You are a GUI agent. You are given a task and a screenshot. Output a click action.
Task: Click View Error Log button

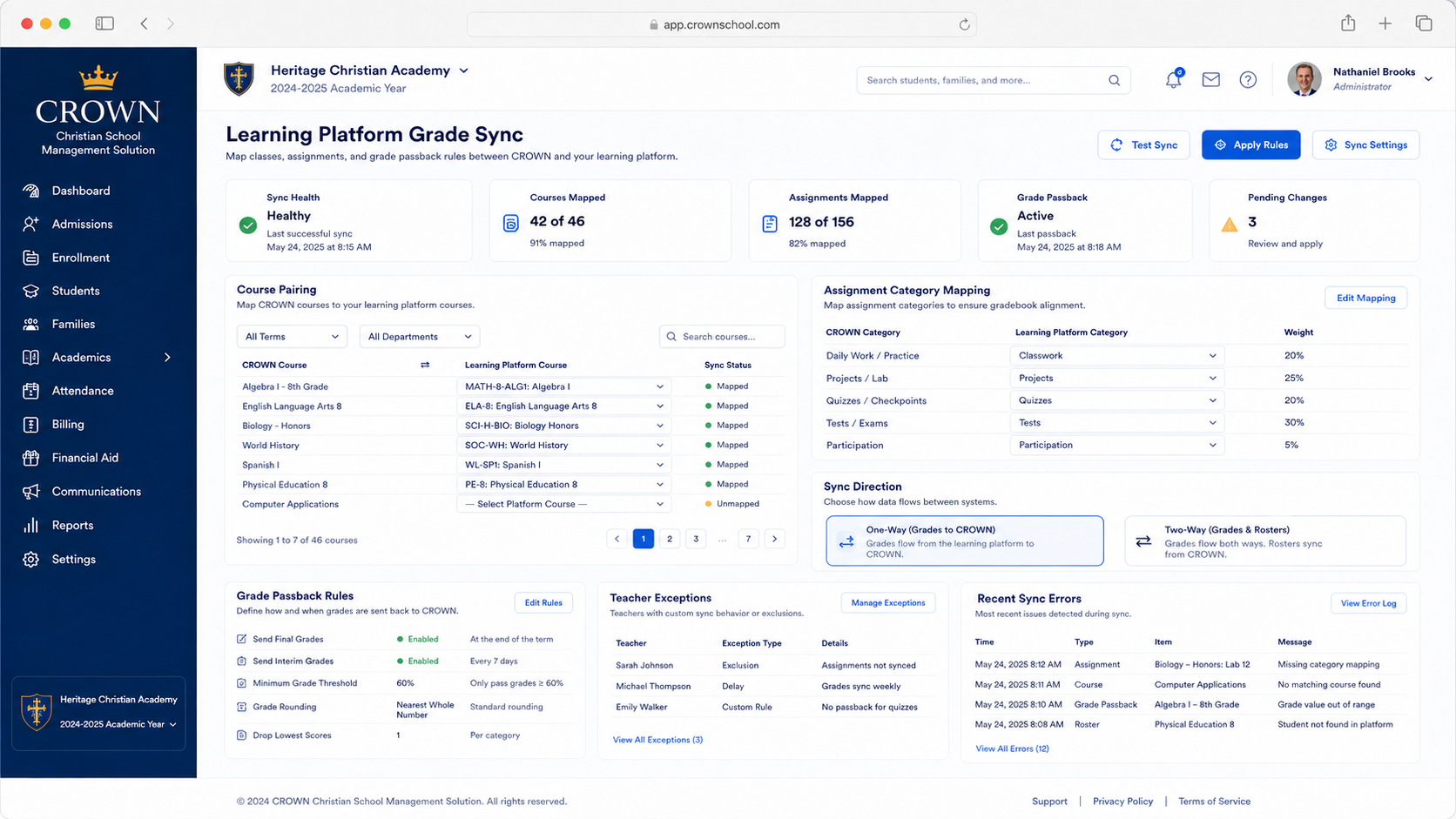coord(1368,603)
